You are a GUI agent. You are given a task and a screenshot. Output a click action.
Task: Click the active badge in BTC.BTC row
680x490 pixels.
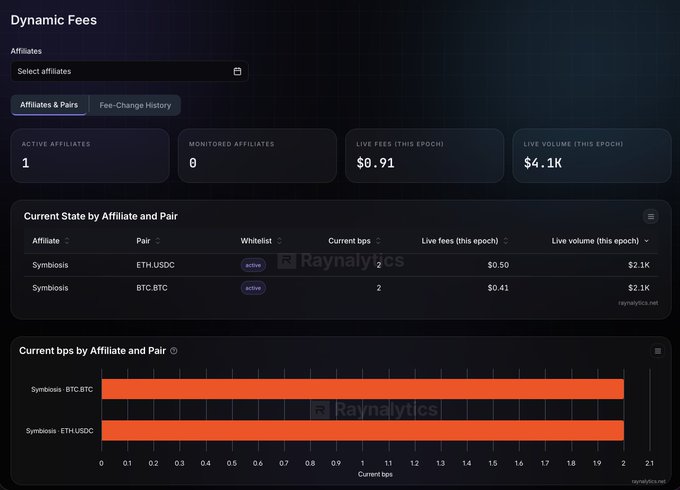(x=253, y=288)
